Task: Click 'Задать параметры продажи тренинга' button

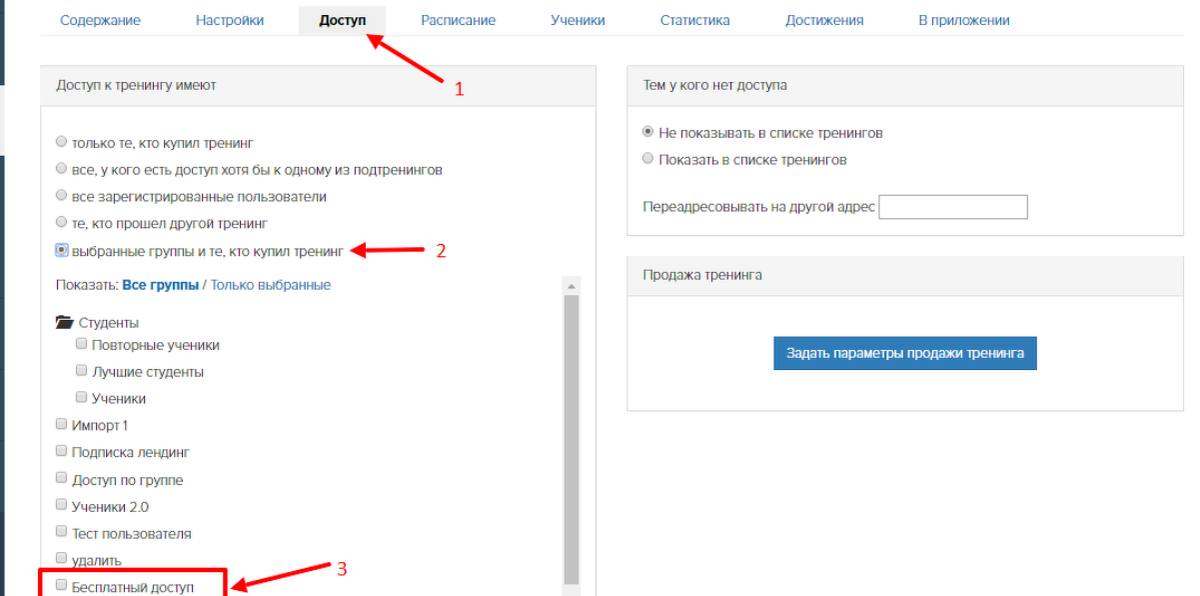Action: (x=905, y=353)
